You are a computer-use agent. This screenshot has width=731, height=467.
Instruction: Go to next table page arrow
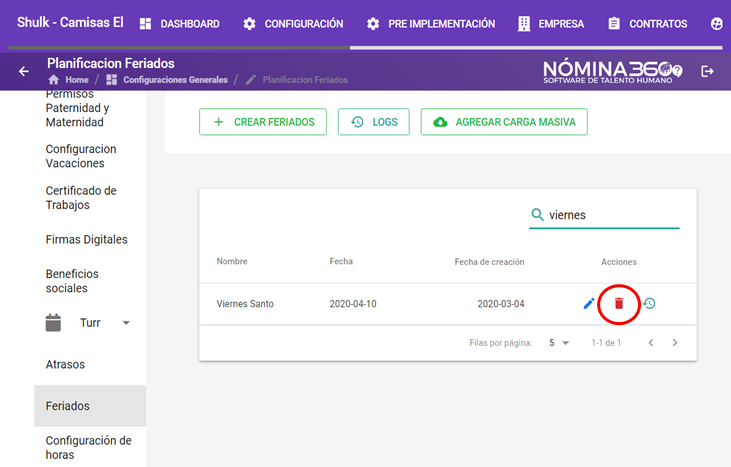[675, 343]
